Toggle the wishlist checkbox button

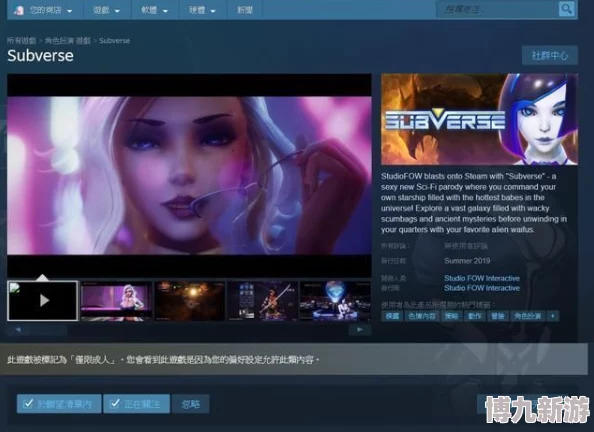[59, 404]
